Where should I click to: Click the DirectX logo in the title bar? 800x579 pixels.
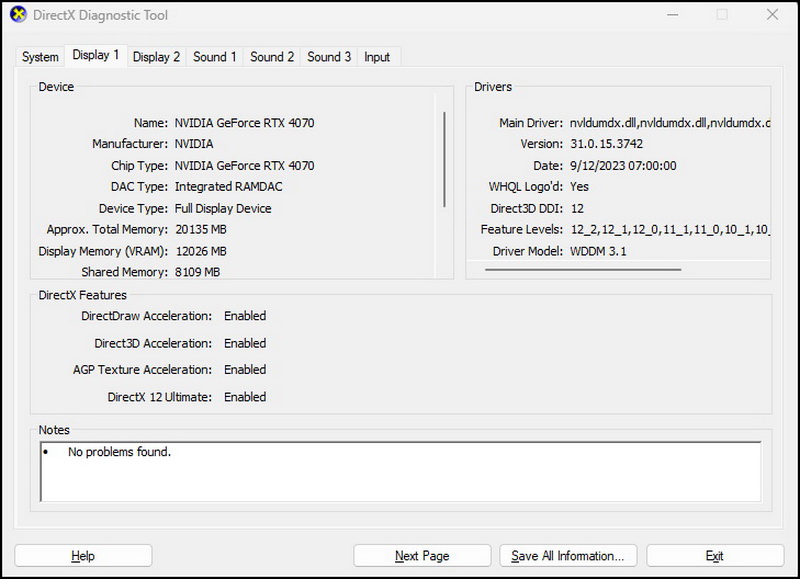[x=18, y=15]
